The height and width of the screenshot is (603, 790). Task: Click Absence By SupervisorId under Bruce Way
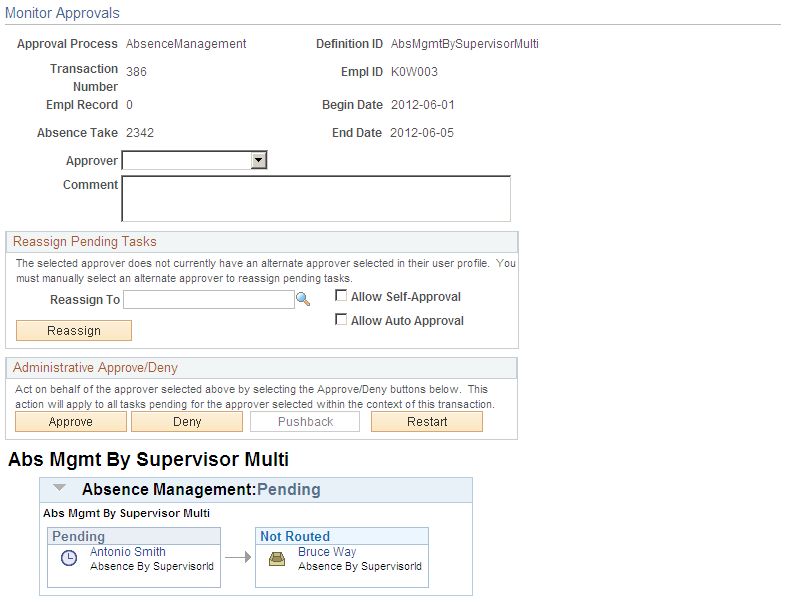point(360,566)
